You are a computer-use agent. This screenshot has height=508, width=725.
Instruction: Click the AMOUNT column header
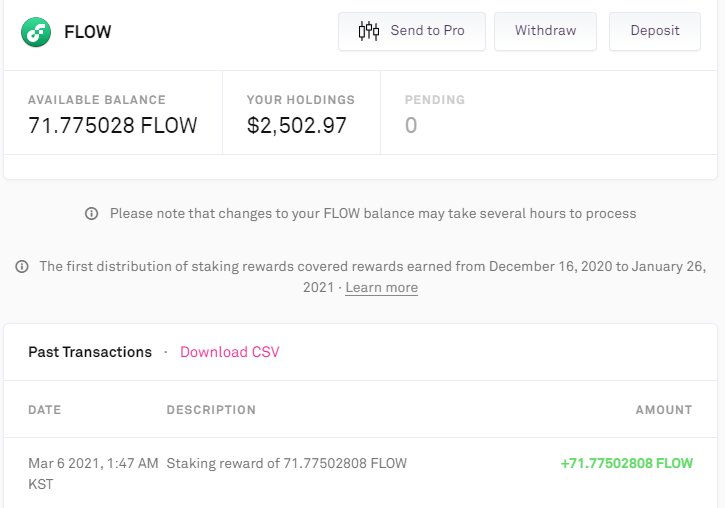664,410
